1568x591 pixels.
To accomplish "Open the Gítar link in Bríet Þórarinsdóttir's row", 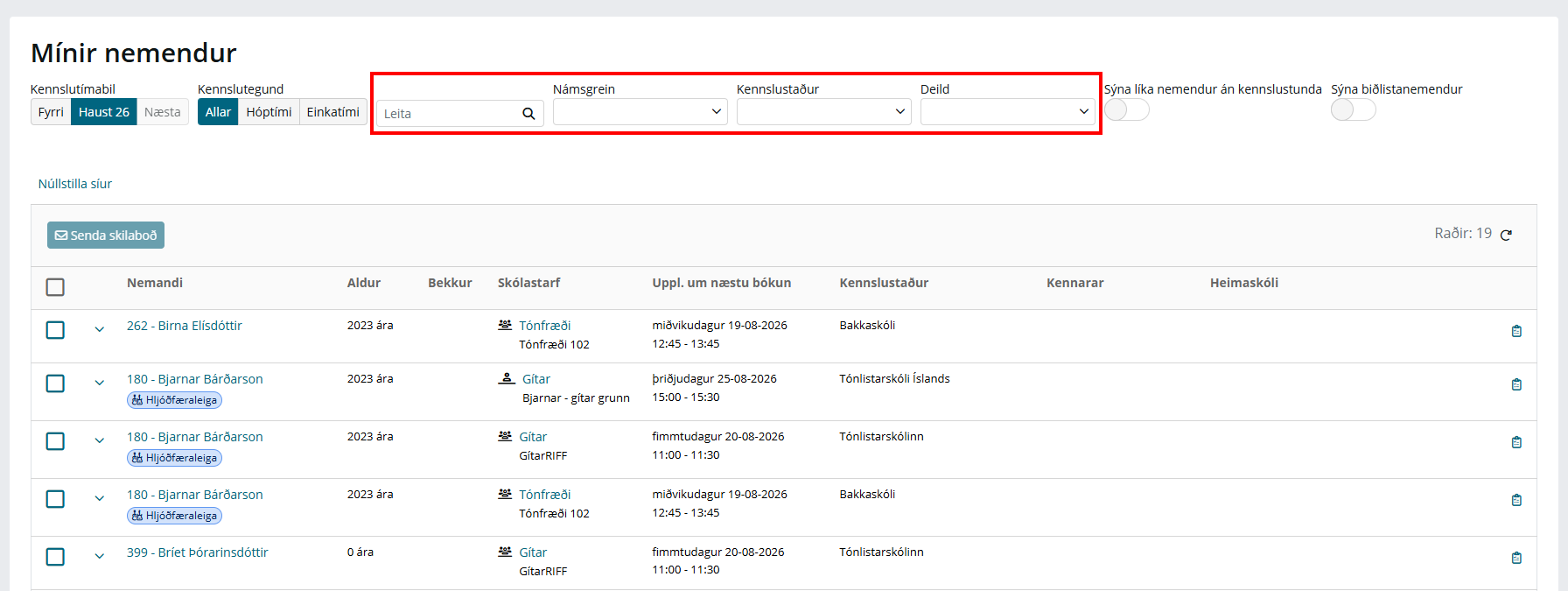I will [x=533, y=552].
